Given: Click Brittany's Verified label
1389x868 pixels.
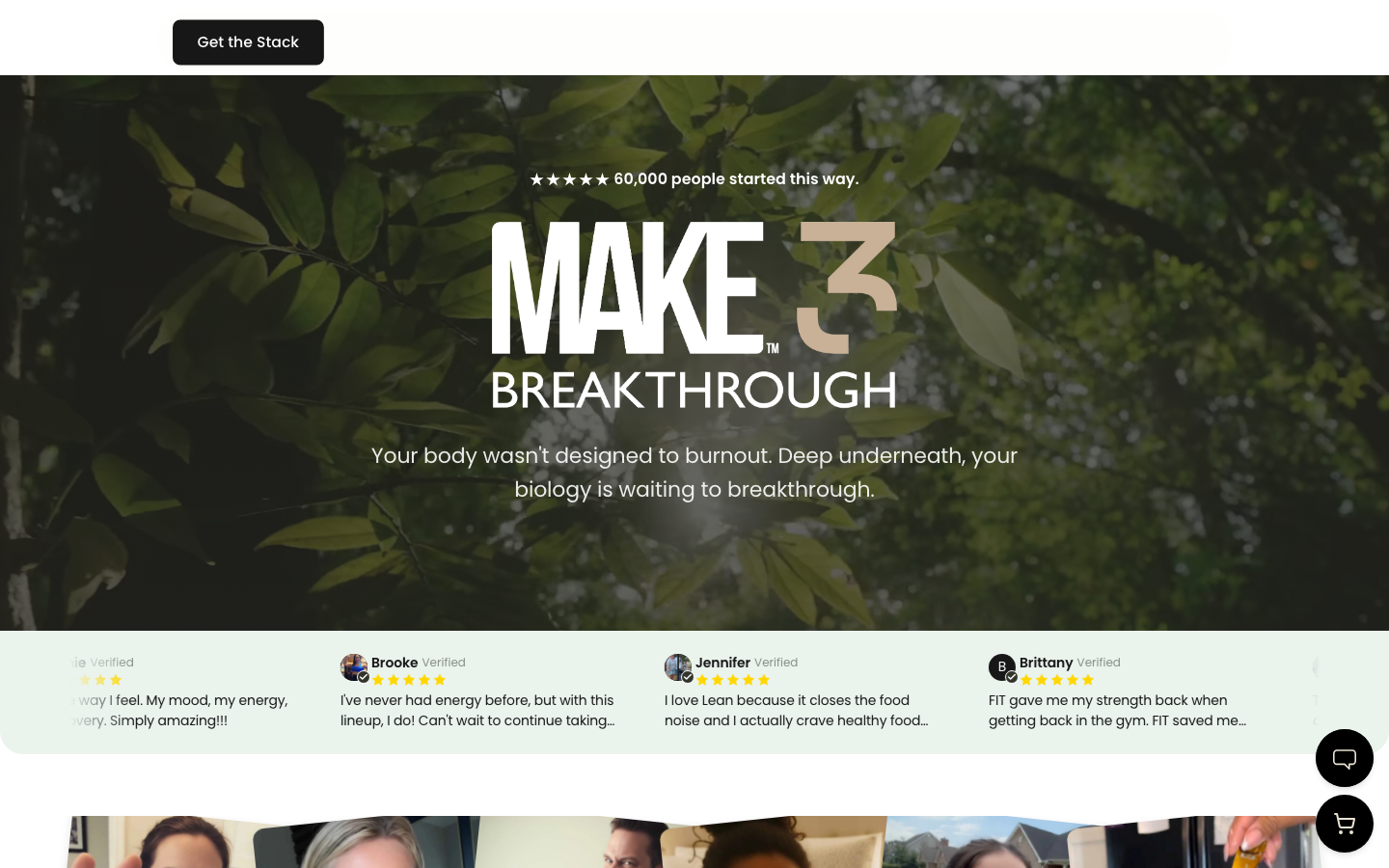Looking at the screenshot, I should [1099, 663].
